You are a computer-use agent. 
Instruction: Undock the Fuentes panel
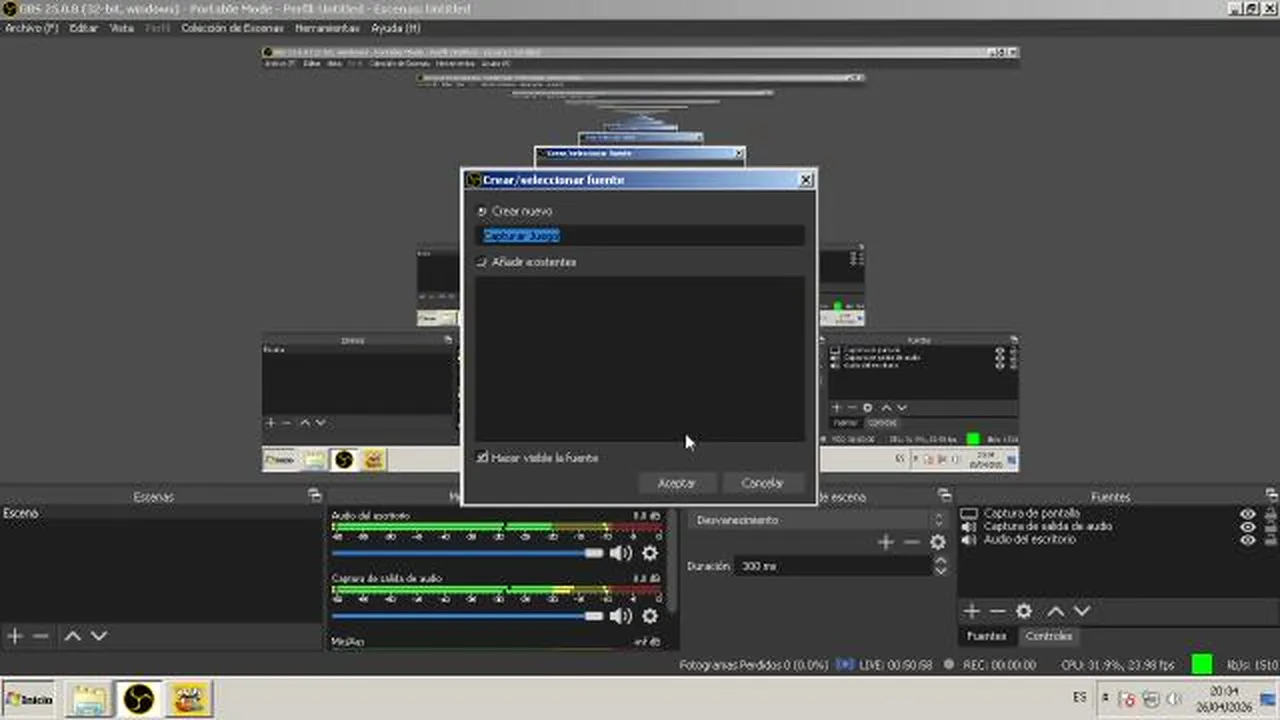click(1271, 496)
